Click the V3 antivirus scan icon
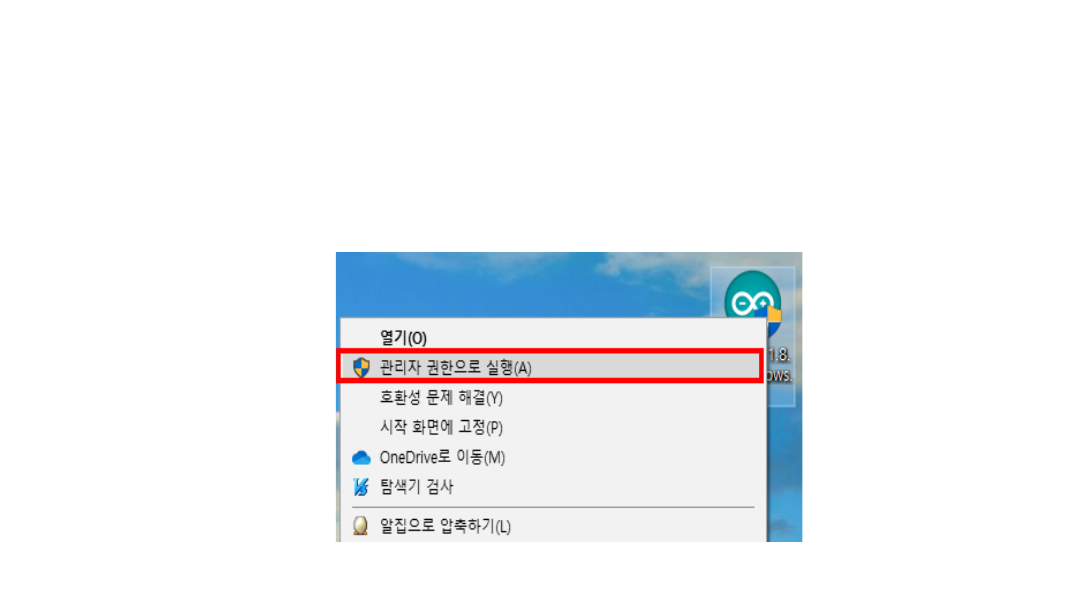Viewport: 1080px width, 608px height. (361, 487)
